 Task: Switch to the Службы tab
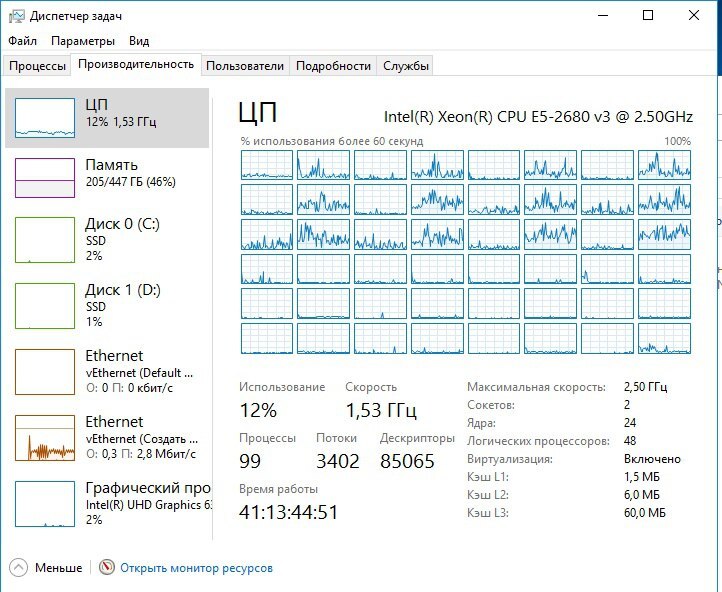pos(406,66)
